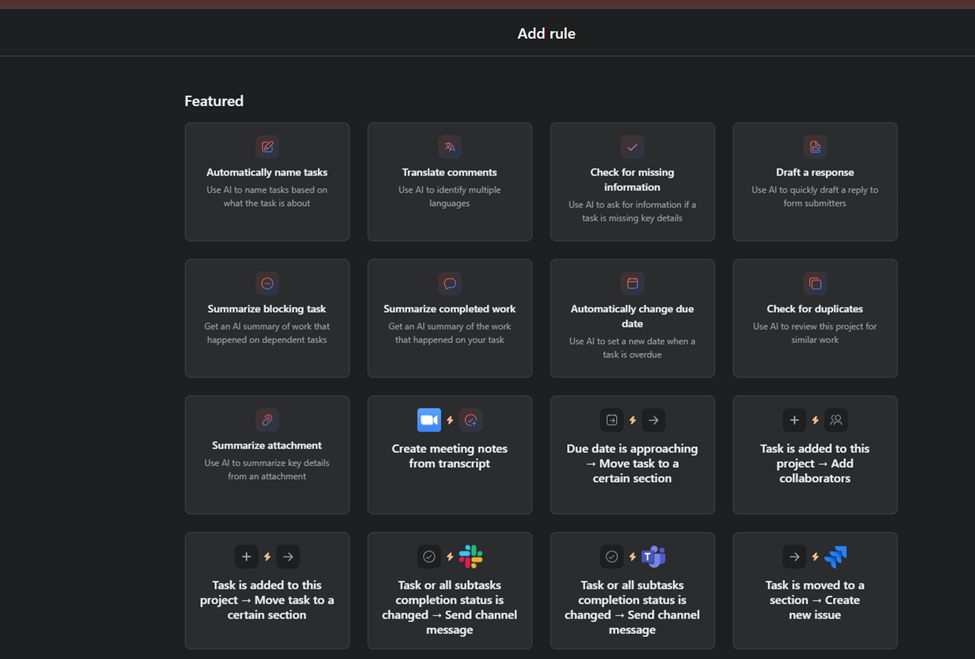
Task: Select the Summarize blocking task rule title
Action: (267, 309)
